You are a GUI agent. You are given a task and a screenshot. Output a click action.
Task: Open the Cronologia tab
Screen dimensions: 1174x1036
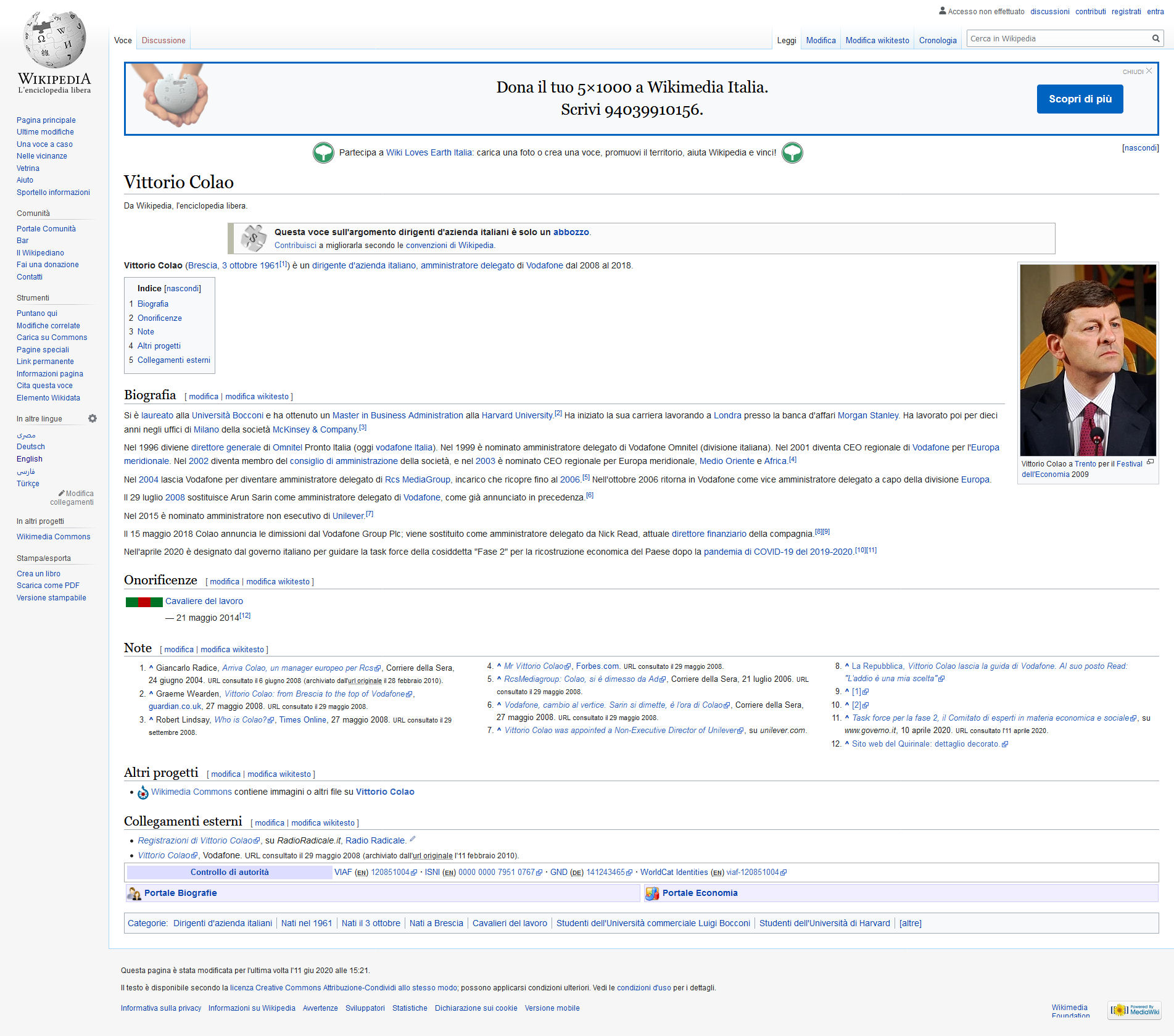tap(937, 41)
